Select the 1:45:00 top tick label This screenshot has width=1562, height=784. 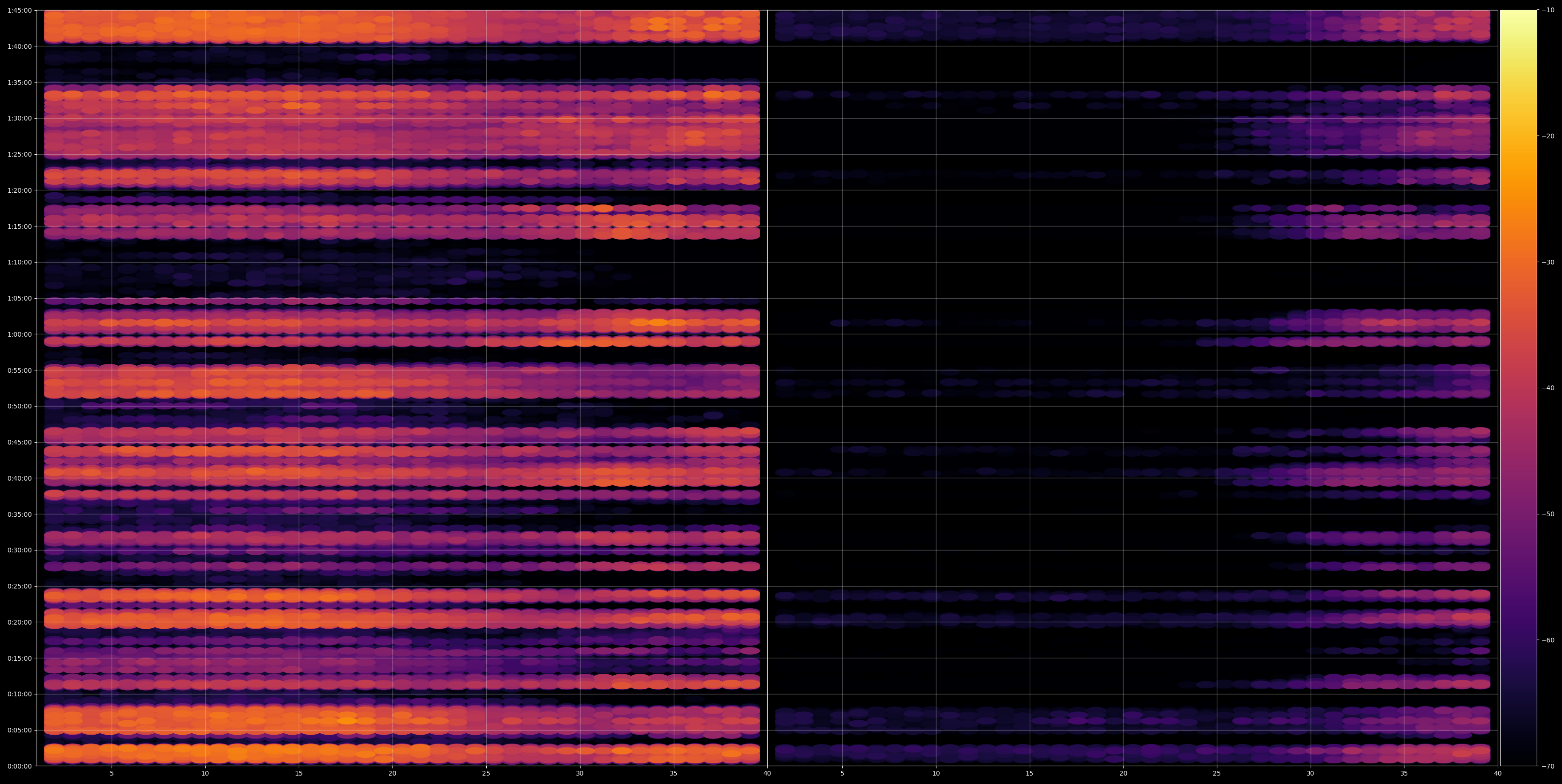[19, 10]
